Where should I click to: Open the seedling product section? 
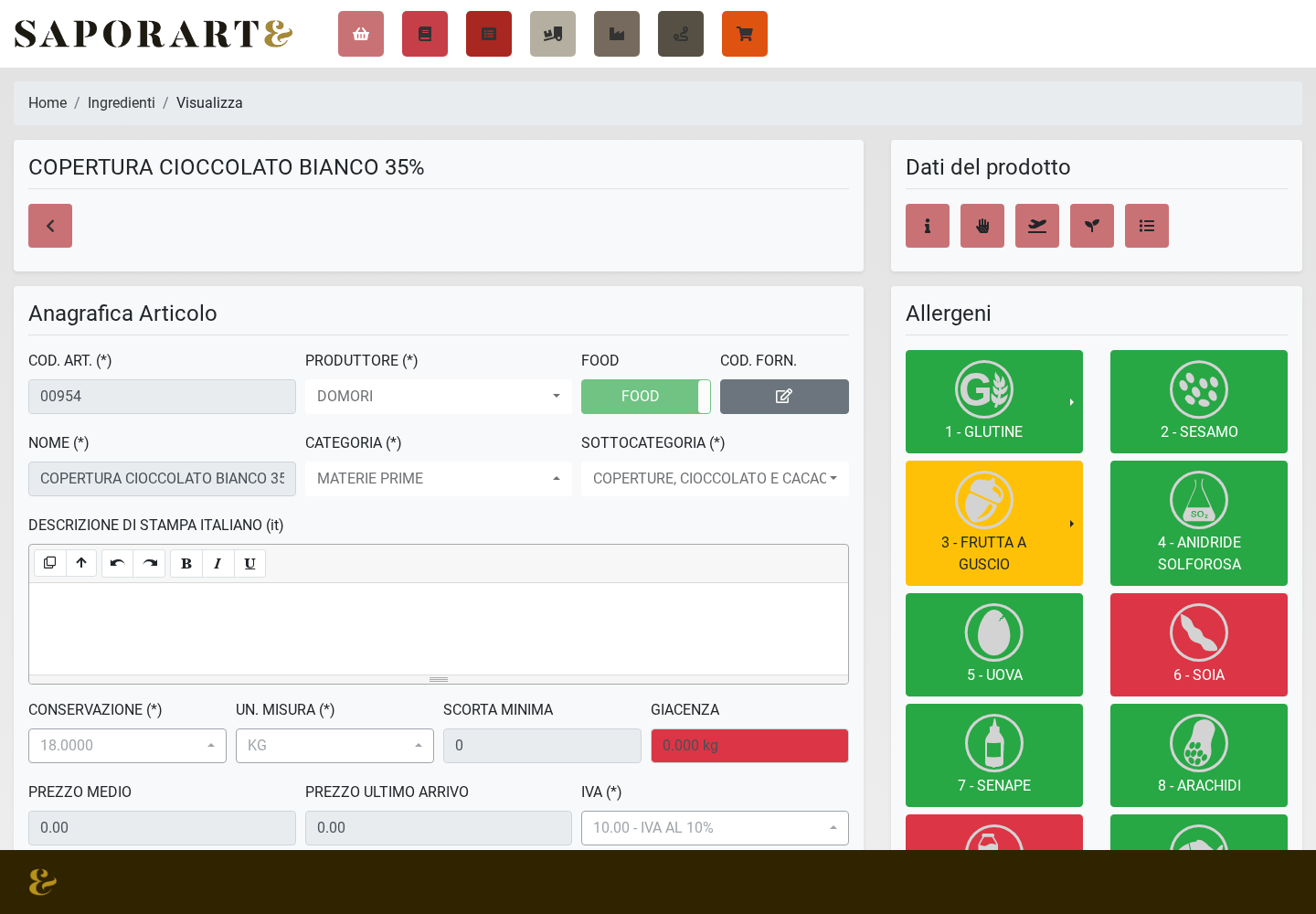click(1092, 226)
